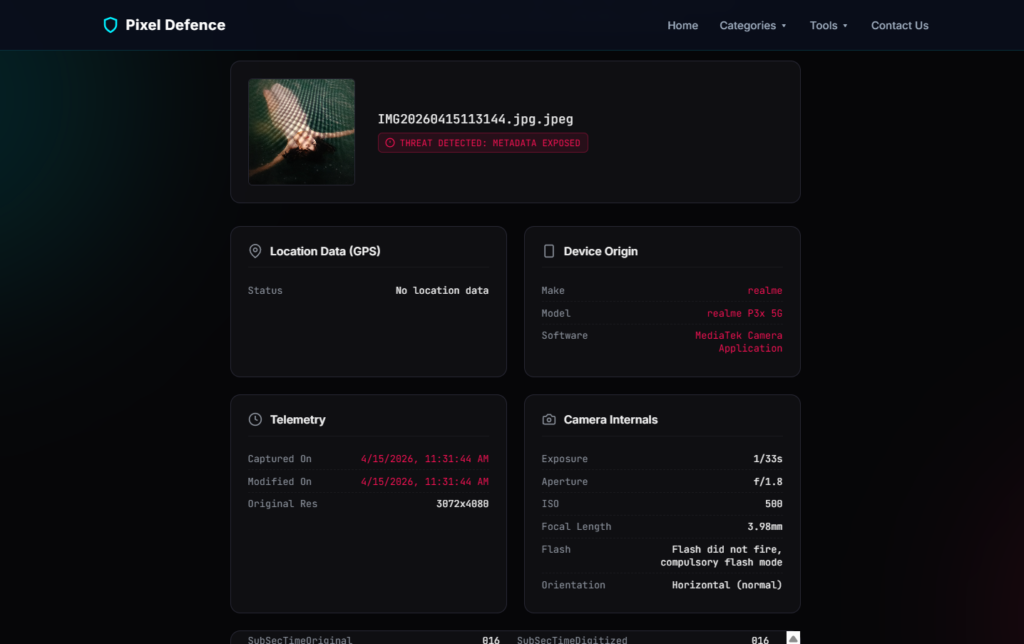The width and height of the screenshot is (1024, 644).
Task: Click the camera icon beside Camera Internals
Action: (549, 420)
